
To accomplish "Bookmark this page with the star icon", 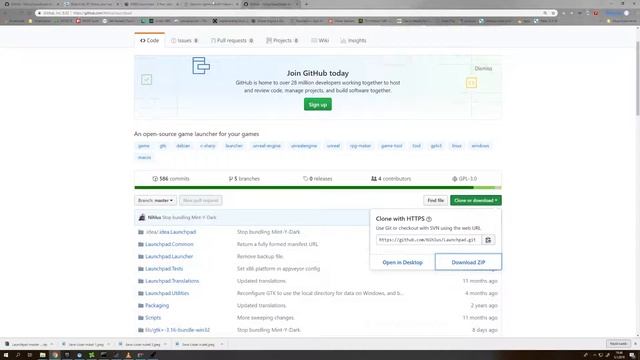I will click(x=553, y=13).
